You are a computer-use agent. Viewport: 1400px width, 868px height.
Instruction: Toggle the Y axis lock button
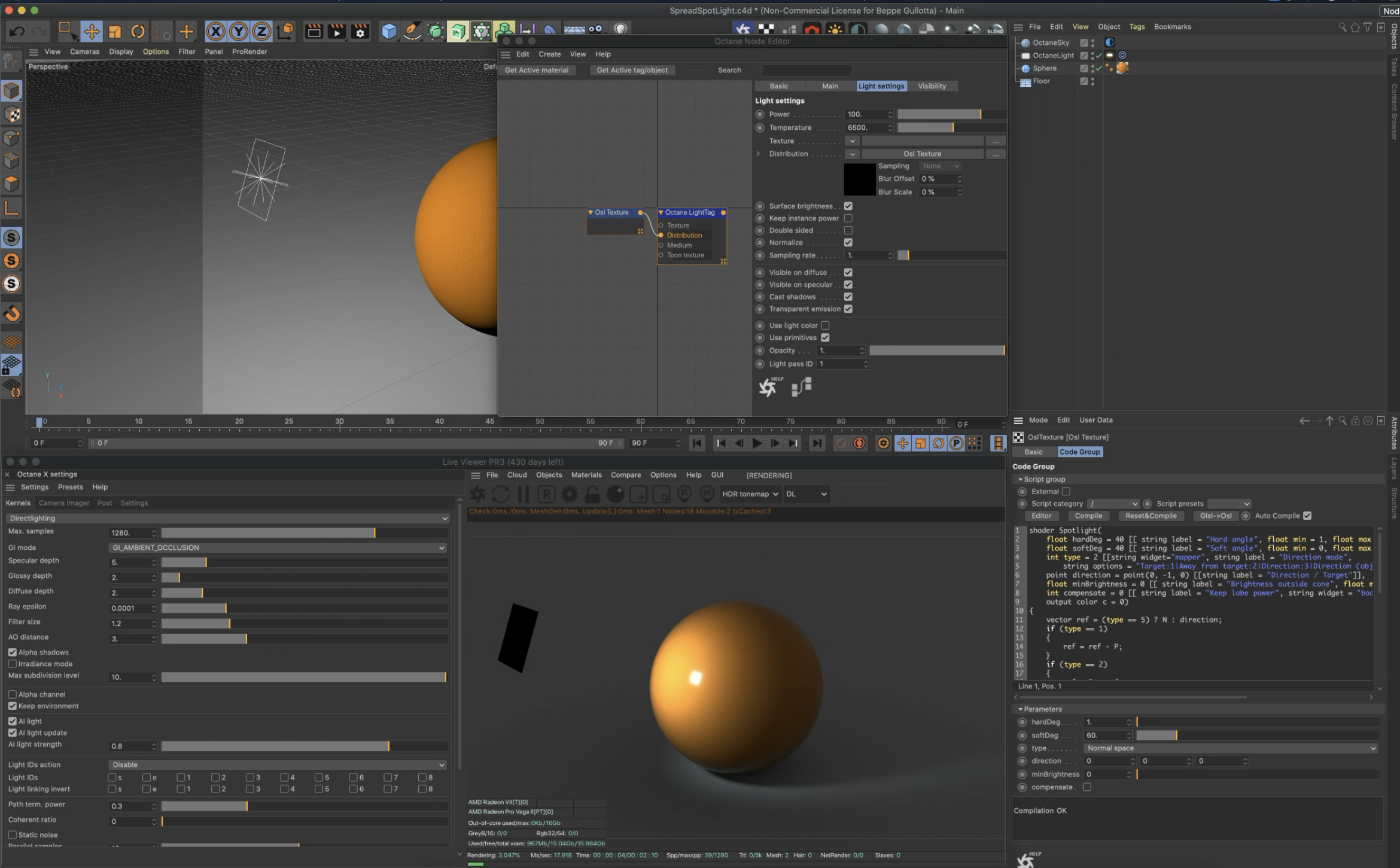click(239, 31)
